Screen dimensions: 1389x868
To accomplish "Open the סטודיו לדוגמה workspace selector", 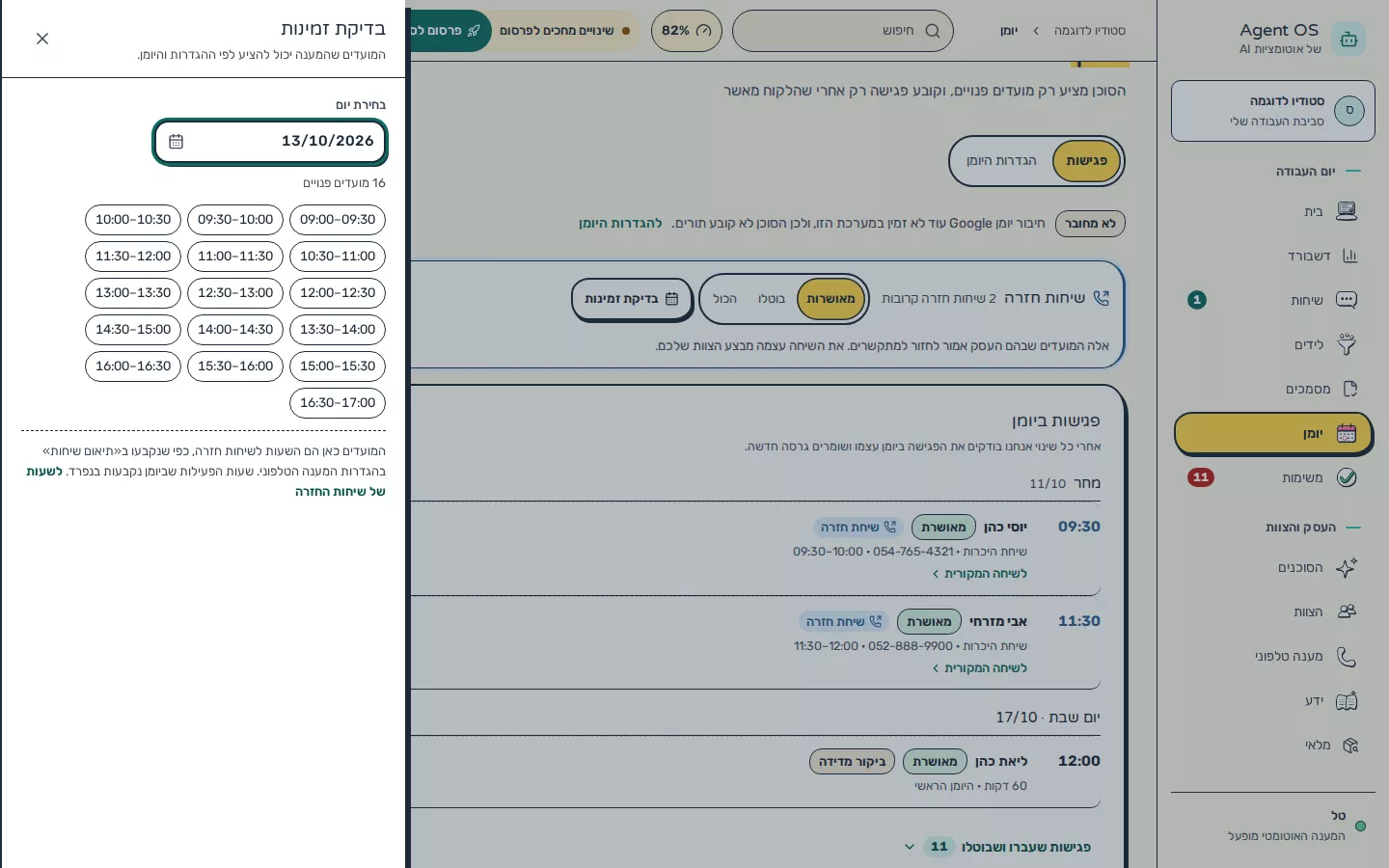I will tap(1273, 111).
